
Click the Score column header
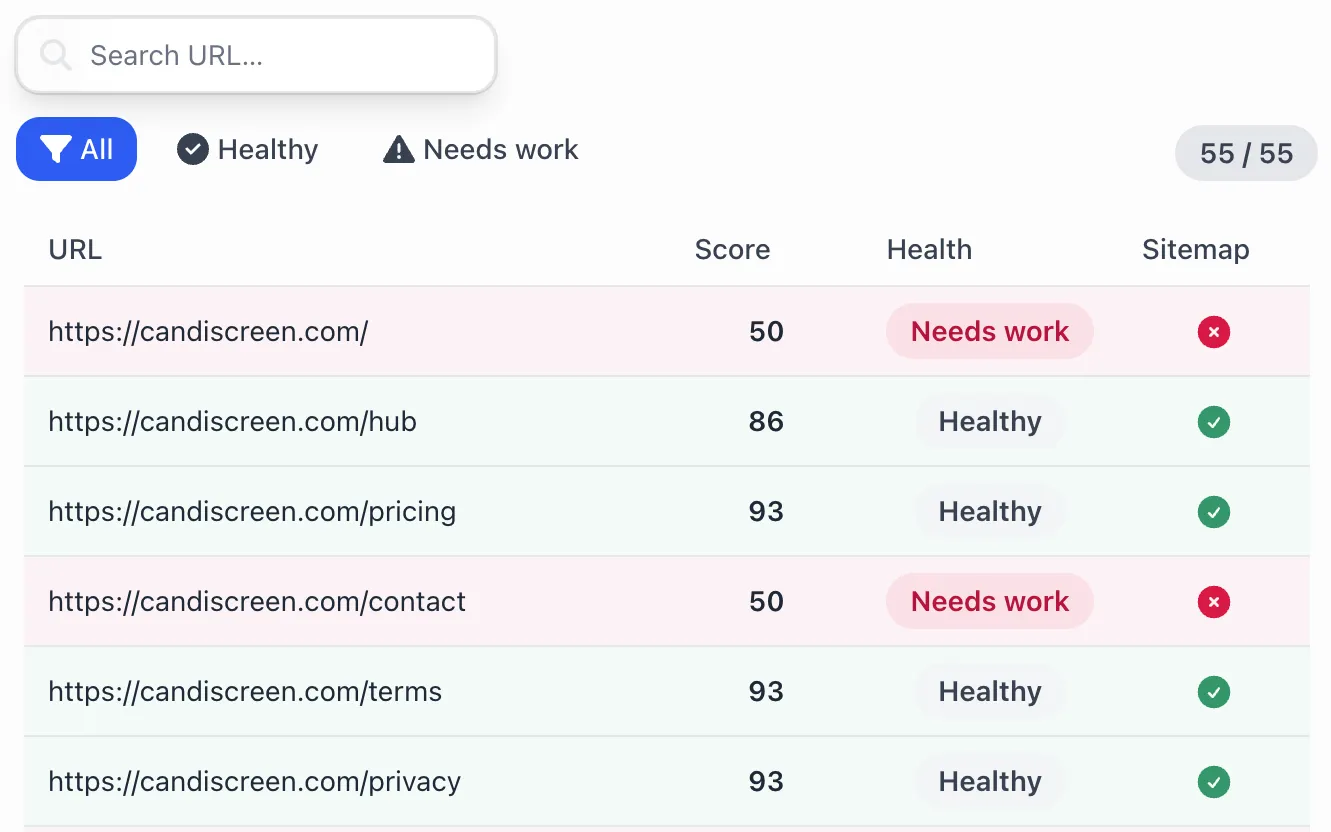(732, 249)
